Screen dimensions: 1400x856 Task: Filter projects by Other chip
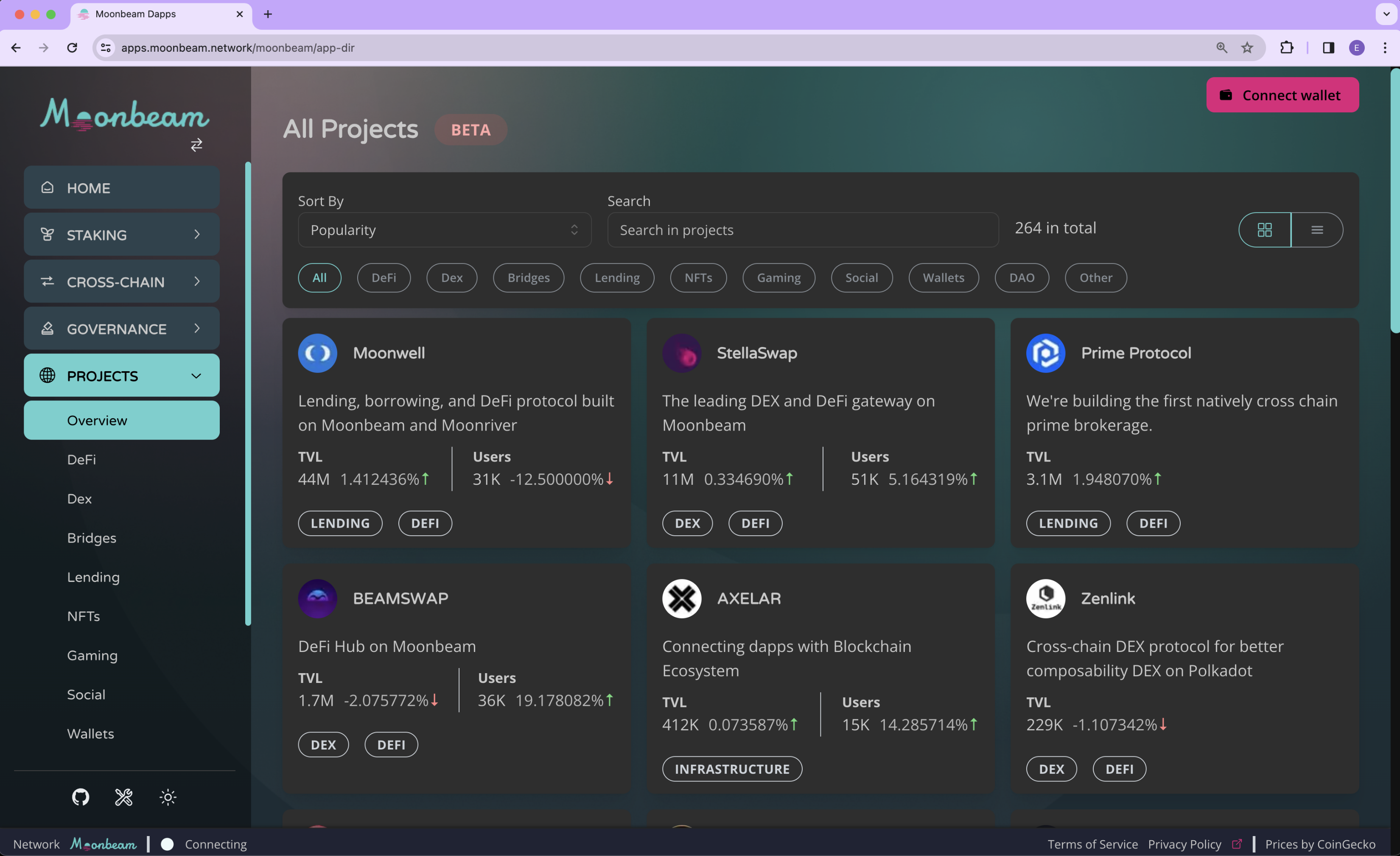pos(1095,278)
